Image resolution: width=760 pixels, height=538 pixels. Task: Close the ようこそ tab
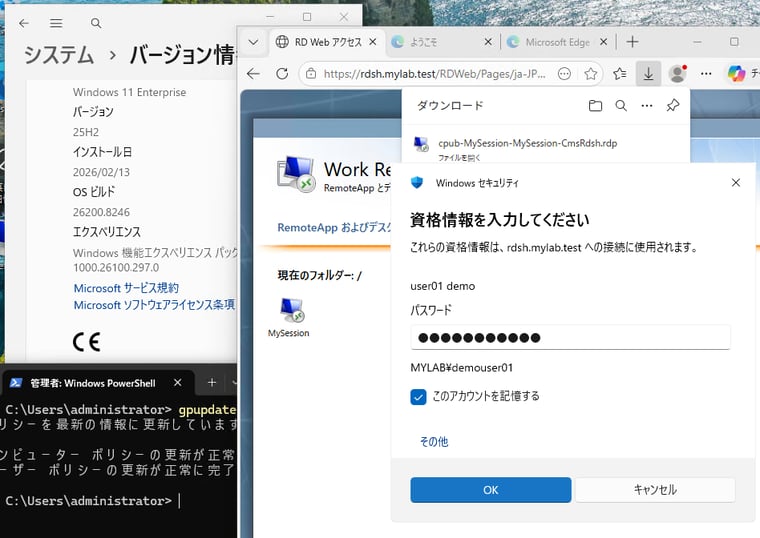488,42
